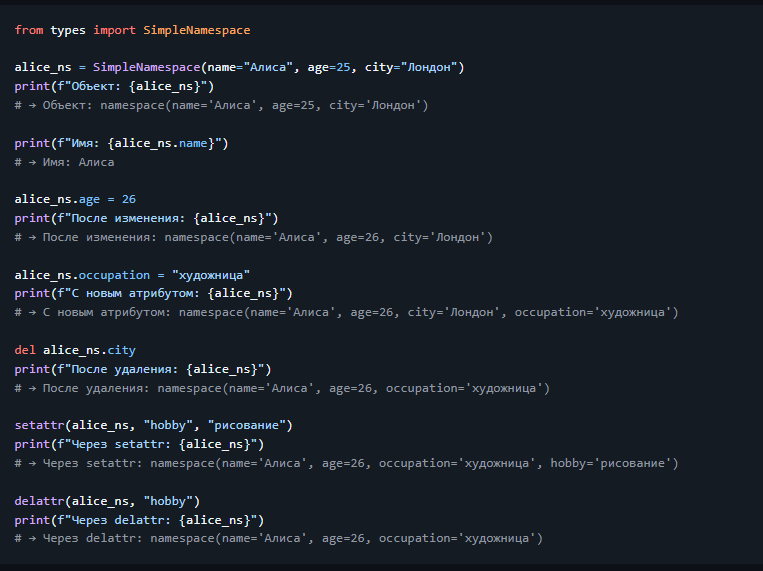Screen dimensions: 763x571
Task: Click the print line with "С новым атрибутом:"
Action: tap(153, 293)
